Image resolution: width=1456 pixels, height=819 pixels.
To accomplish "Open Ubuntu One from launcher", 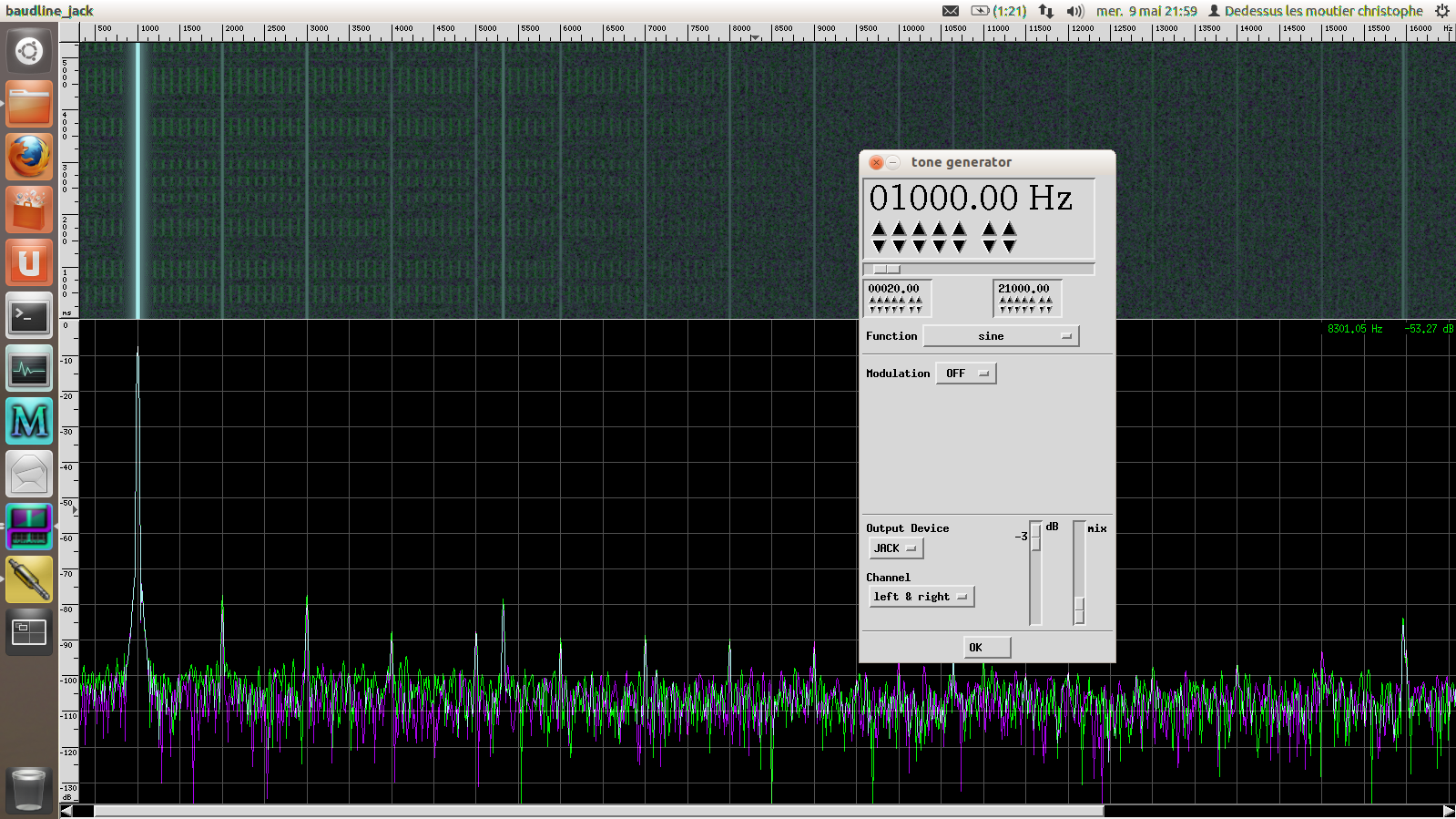I will pyautogui.click(x=29, y=262).
